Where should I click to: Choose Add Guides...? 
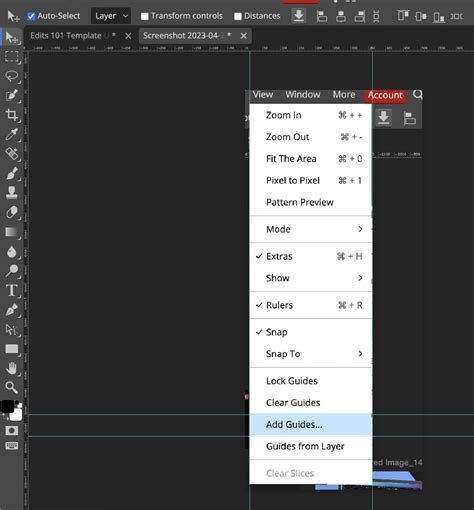(311, 424)
